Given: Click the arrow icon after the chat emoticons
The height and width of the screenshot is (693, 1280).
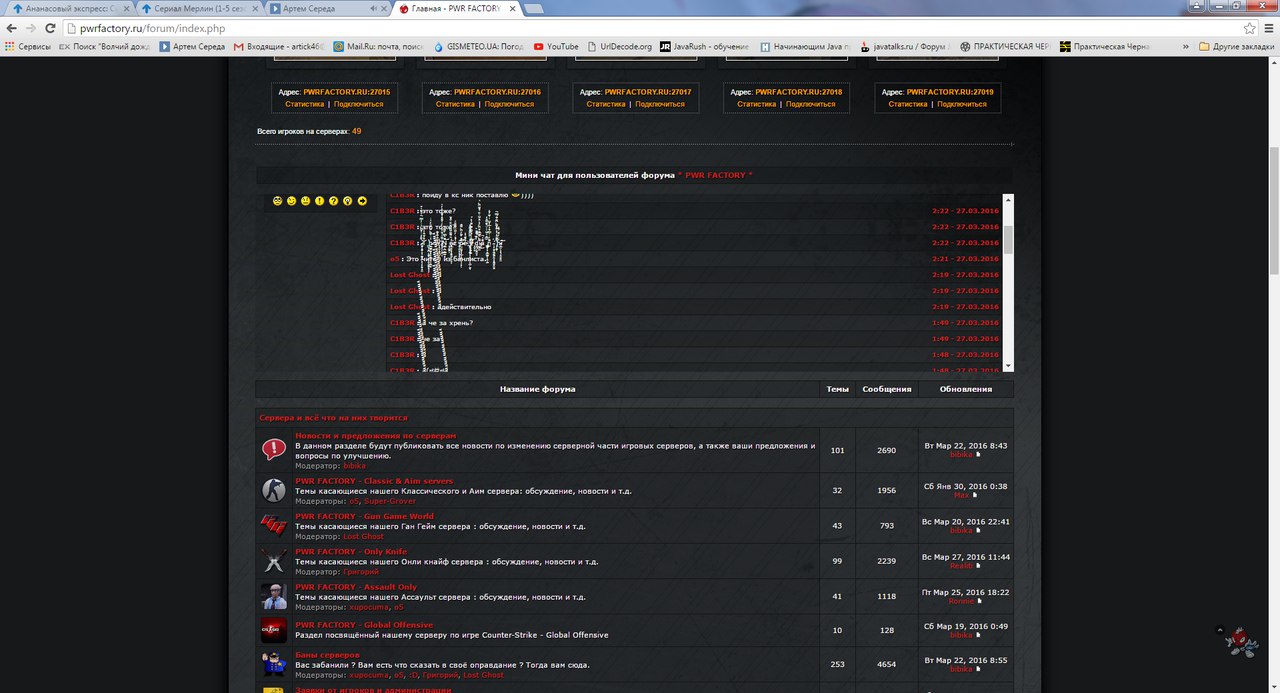Looking at the screenshot, I should (362, 201).
